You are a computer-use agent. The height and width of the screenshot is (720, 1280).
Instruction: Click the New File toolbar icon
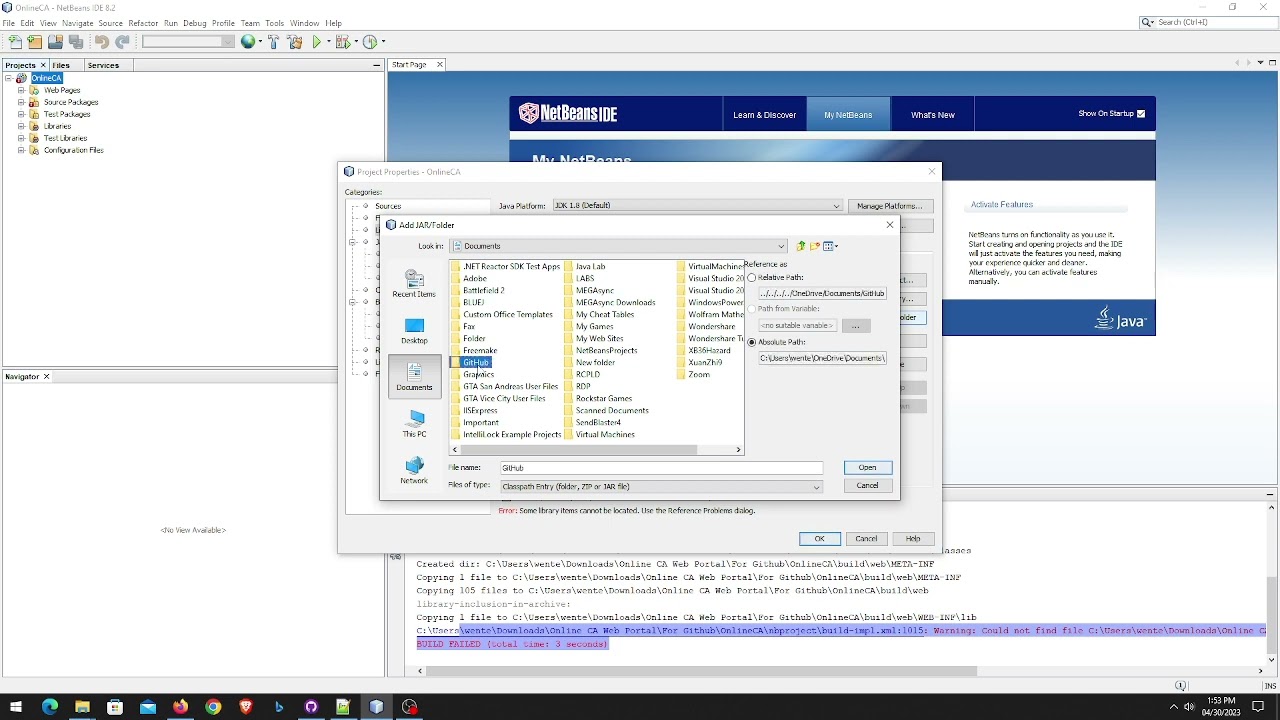[14, 42]
